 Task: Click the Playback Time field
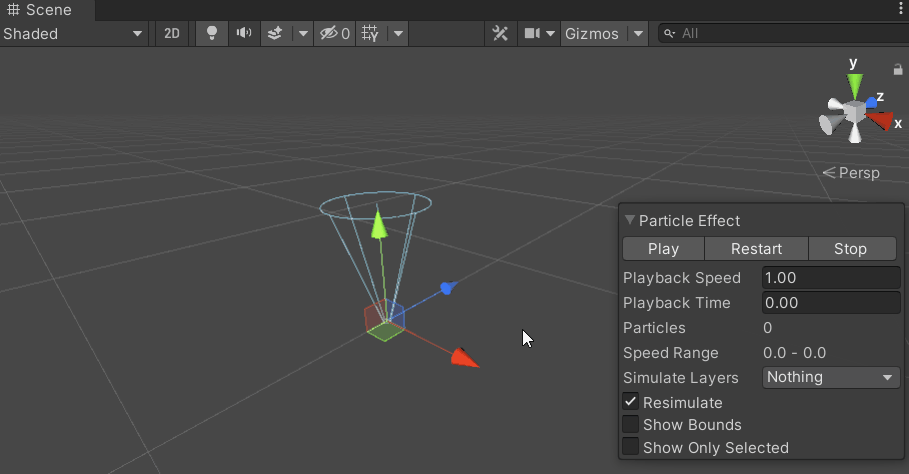(831, 302)
